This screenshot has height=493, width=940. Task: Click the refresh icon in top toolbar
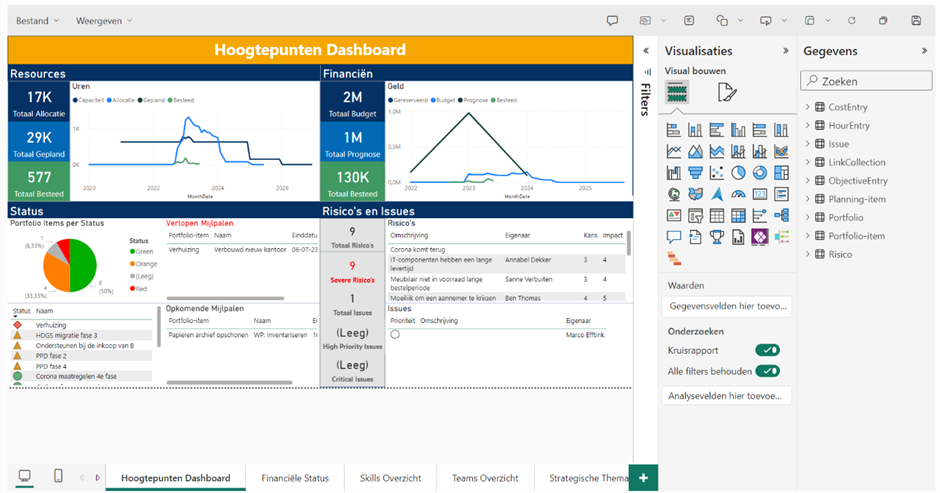[x=851, y=20]
